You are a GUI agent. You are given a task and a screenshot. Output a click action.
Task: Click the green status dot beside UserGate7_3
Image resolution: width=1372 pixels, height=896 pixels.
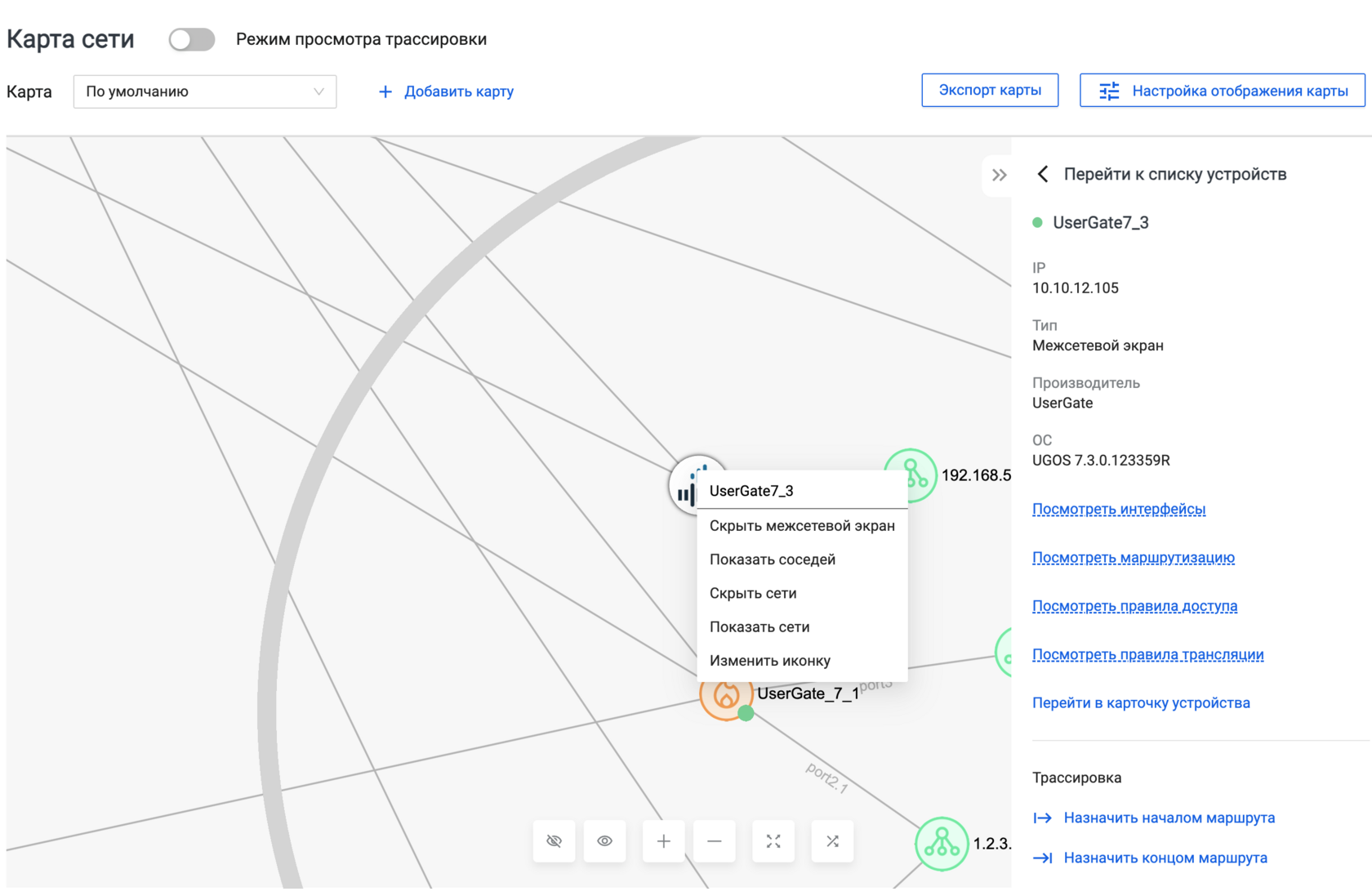tap(1037, 222)
